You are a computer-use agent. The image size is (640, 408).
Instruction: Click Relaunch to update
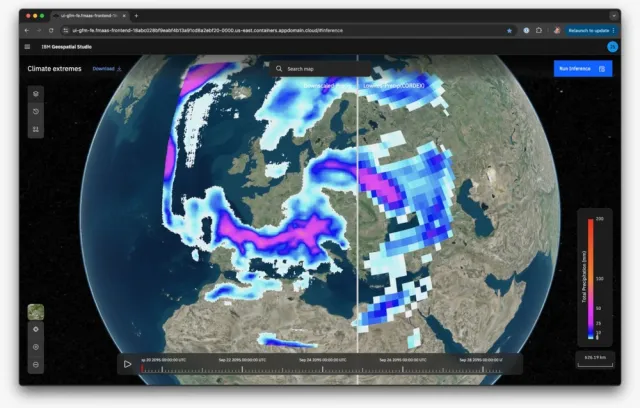pyautogui.click(x=589, y=31)
